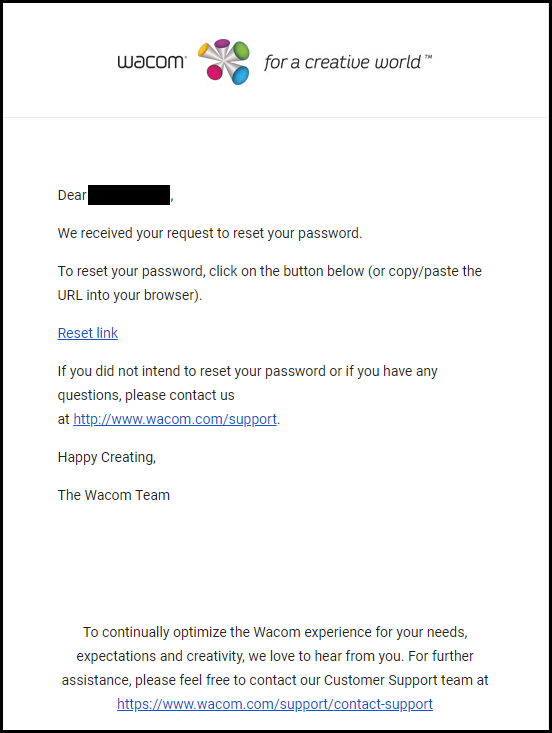Click the colorful Wacom pinwheel emblem

coord(224,61)
